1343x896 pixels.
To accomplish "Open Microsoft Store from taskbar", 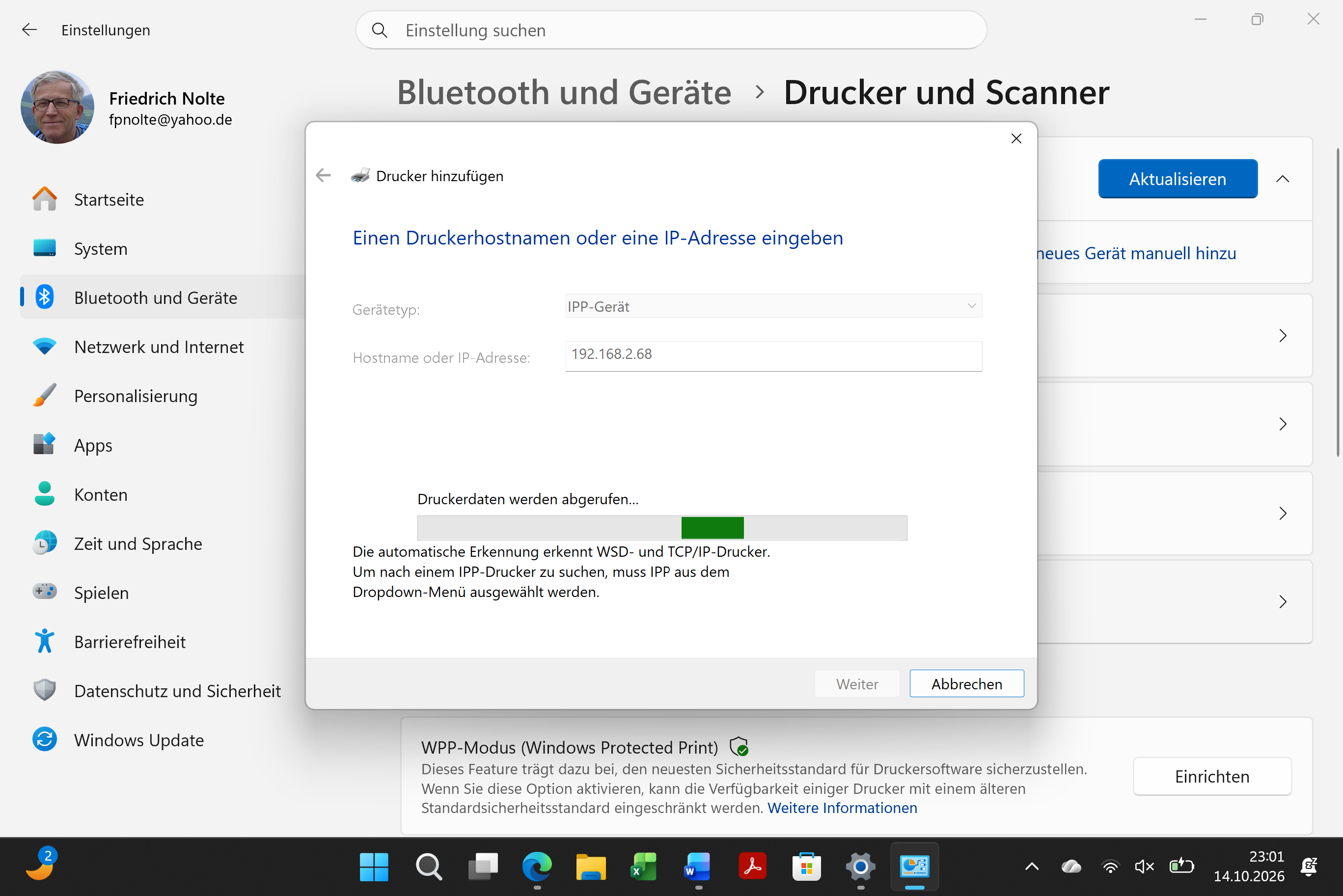I will coord(806,867).
